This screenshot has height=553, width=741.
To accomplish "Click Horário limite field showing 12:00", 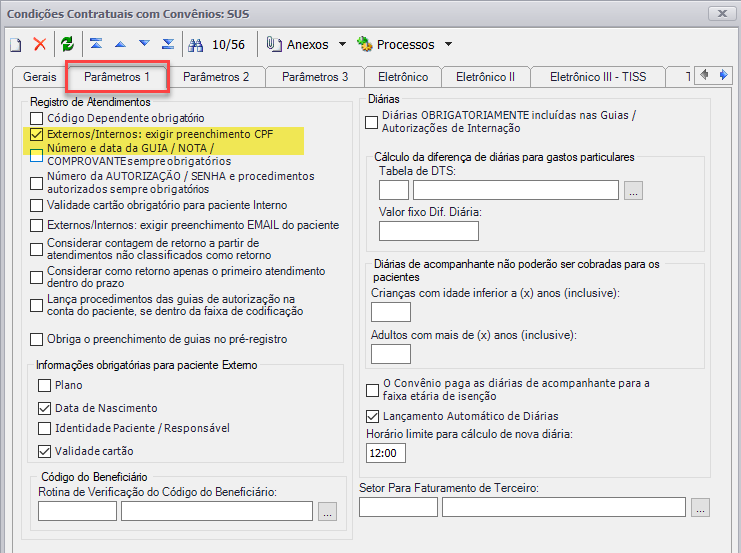I will (x=386, y=453).
